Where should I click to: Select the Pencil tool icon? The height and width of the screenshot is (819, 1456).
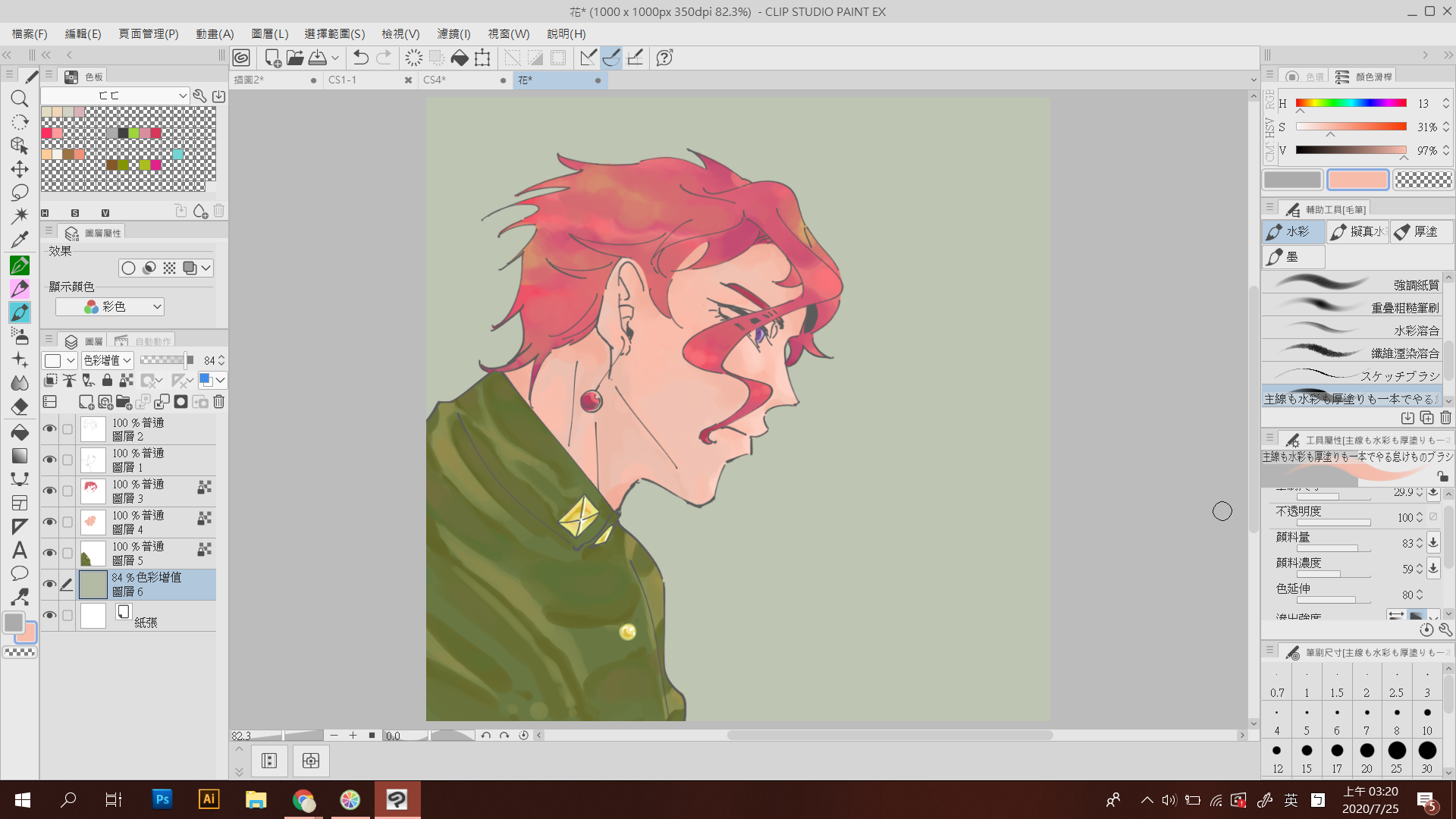(20, 288)
